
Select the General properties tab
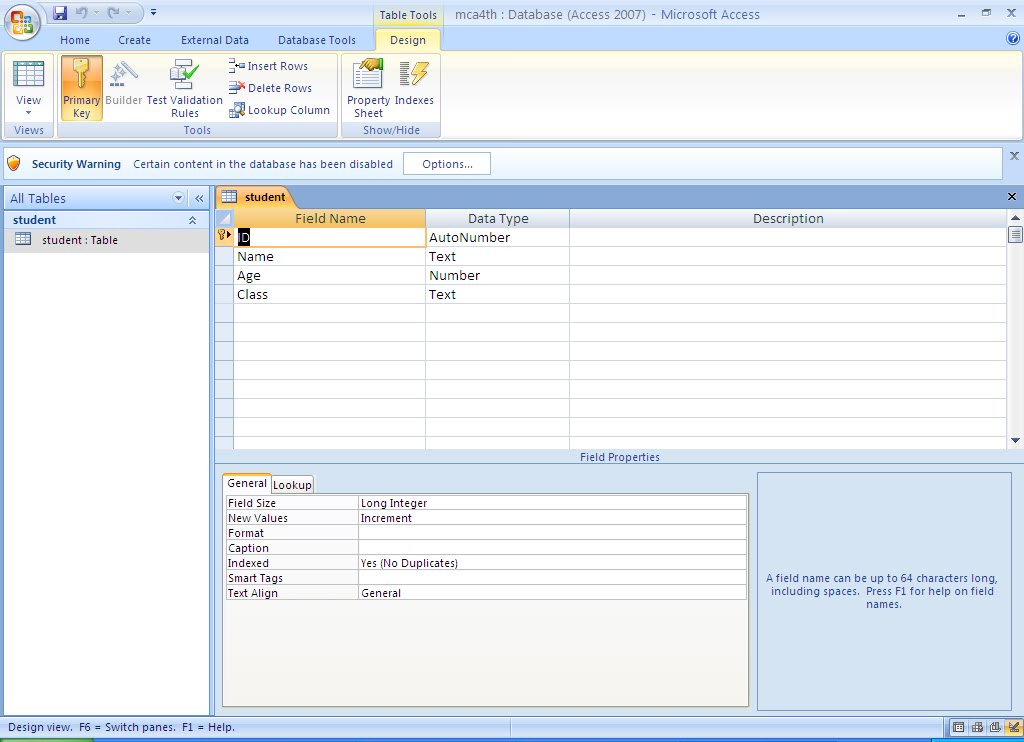pyautogui.click(x=247, y=483)
